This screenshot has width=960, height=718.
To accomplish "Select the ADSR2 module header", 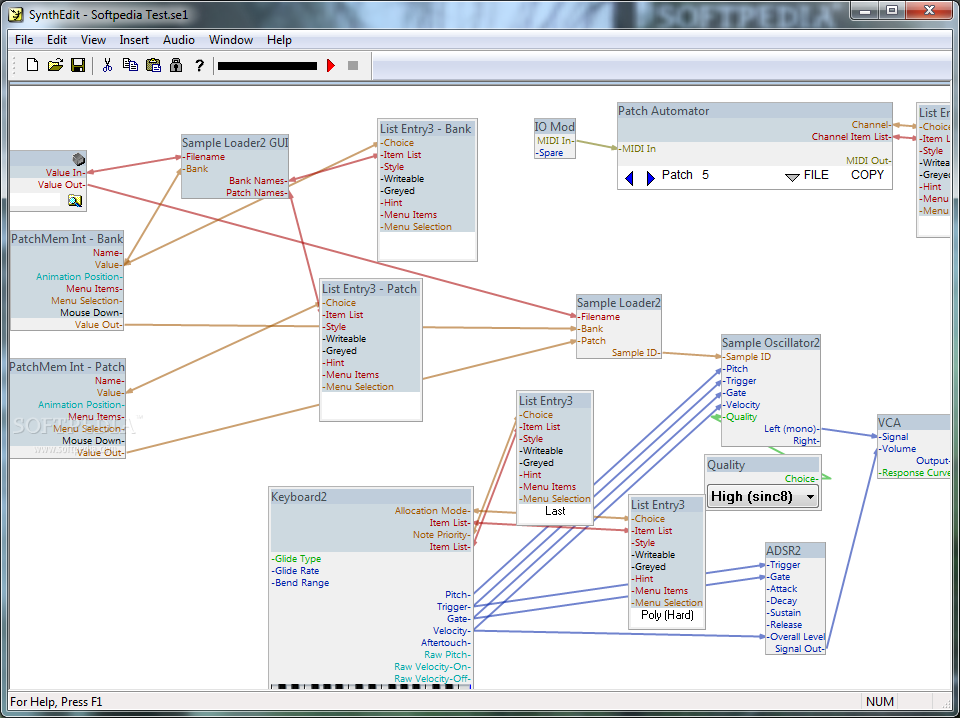I will (795, 551).
